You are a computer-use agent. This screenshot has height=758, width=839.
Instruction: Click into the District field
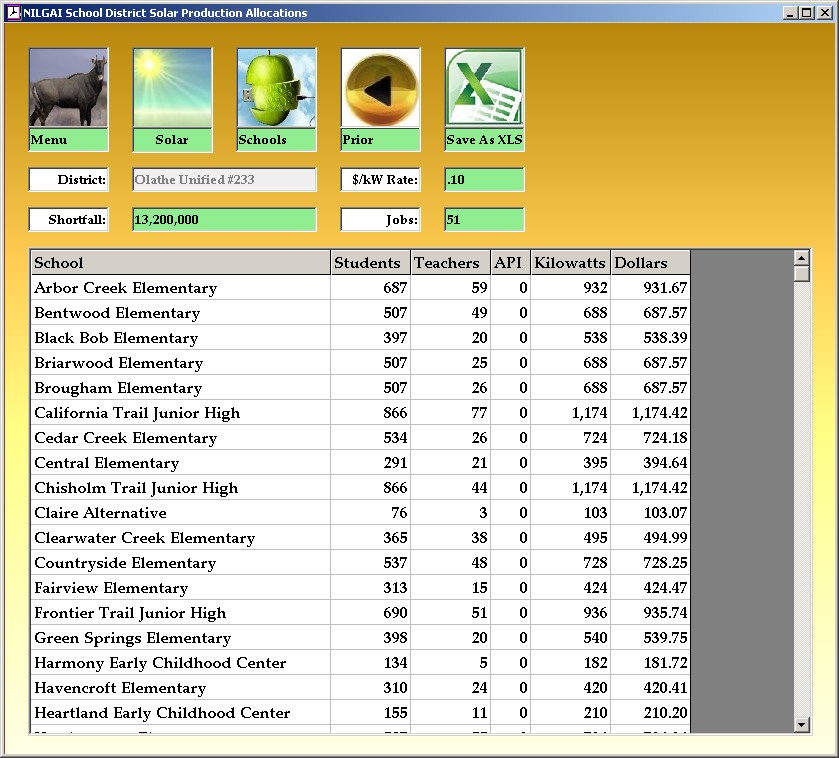(224, 180)
